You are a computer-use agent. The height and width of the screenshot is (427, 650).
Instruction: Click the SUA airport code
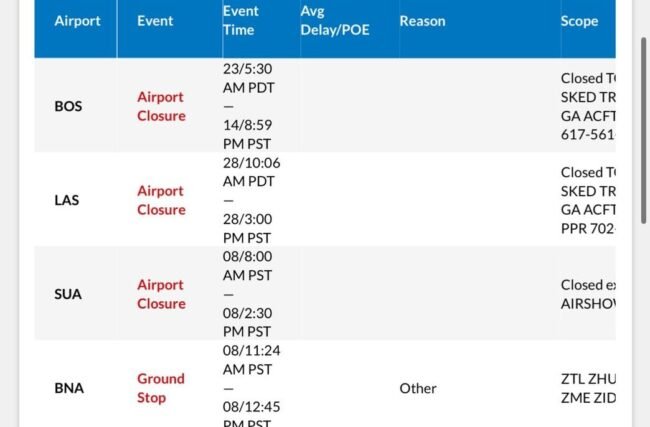[67, 294]
